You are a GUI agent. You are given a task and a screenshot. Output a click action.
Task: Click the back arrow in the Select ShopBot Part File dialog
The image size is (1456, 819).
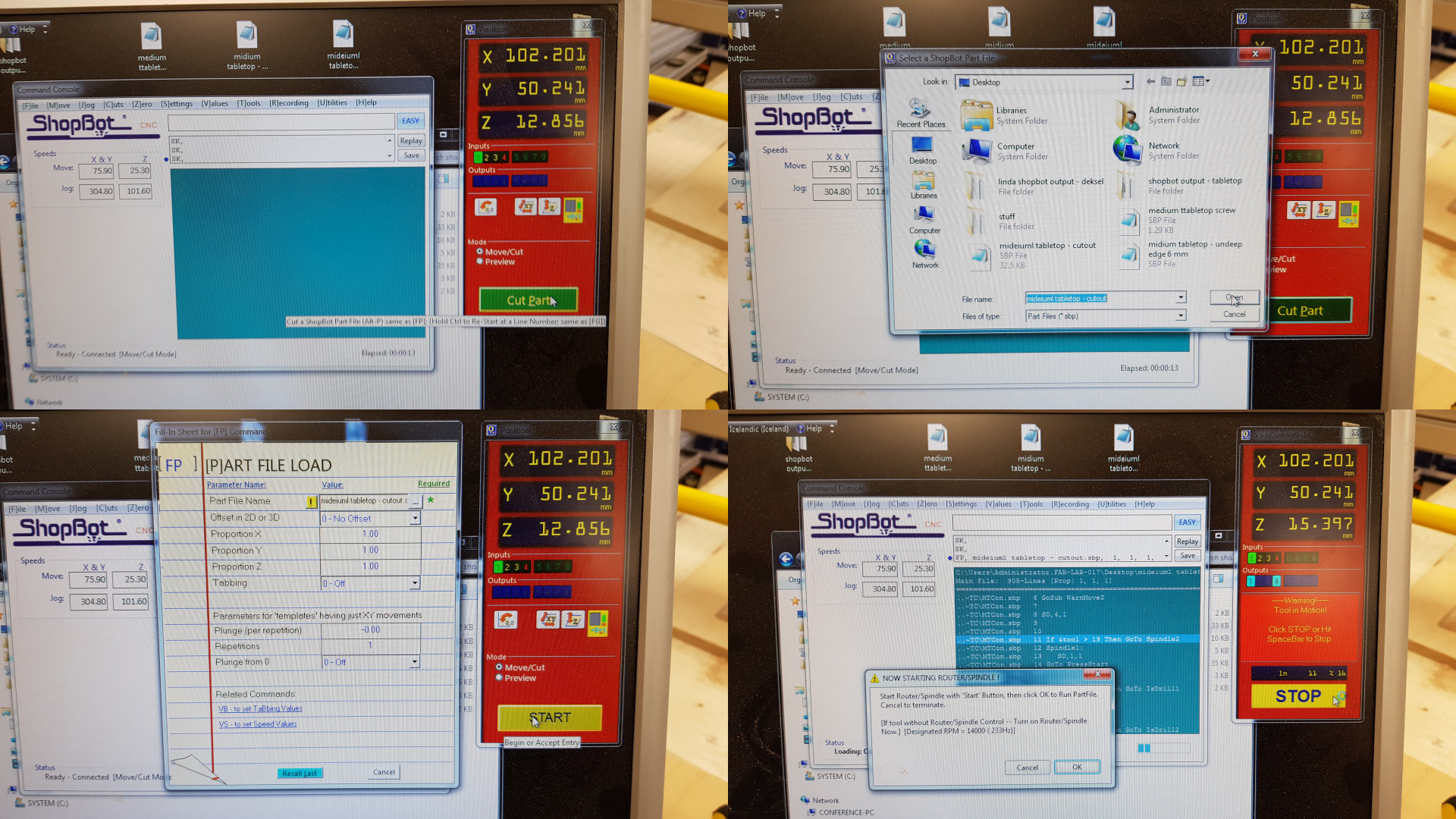(x=1150, y=81)
